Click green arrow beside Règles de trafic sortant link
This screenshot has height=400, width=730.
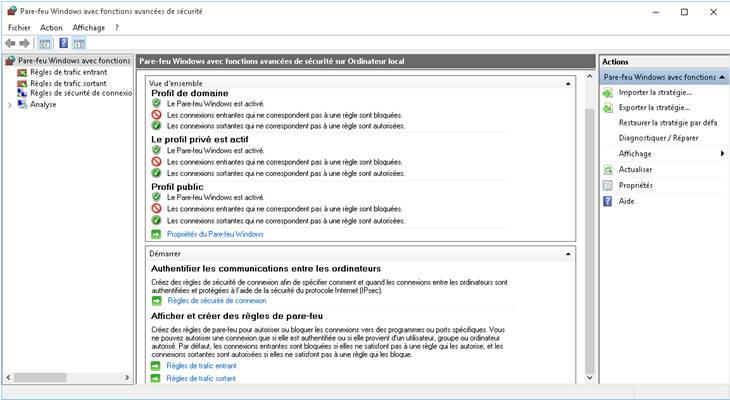[156, 378]
